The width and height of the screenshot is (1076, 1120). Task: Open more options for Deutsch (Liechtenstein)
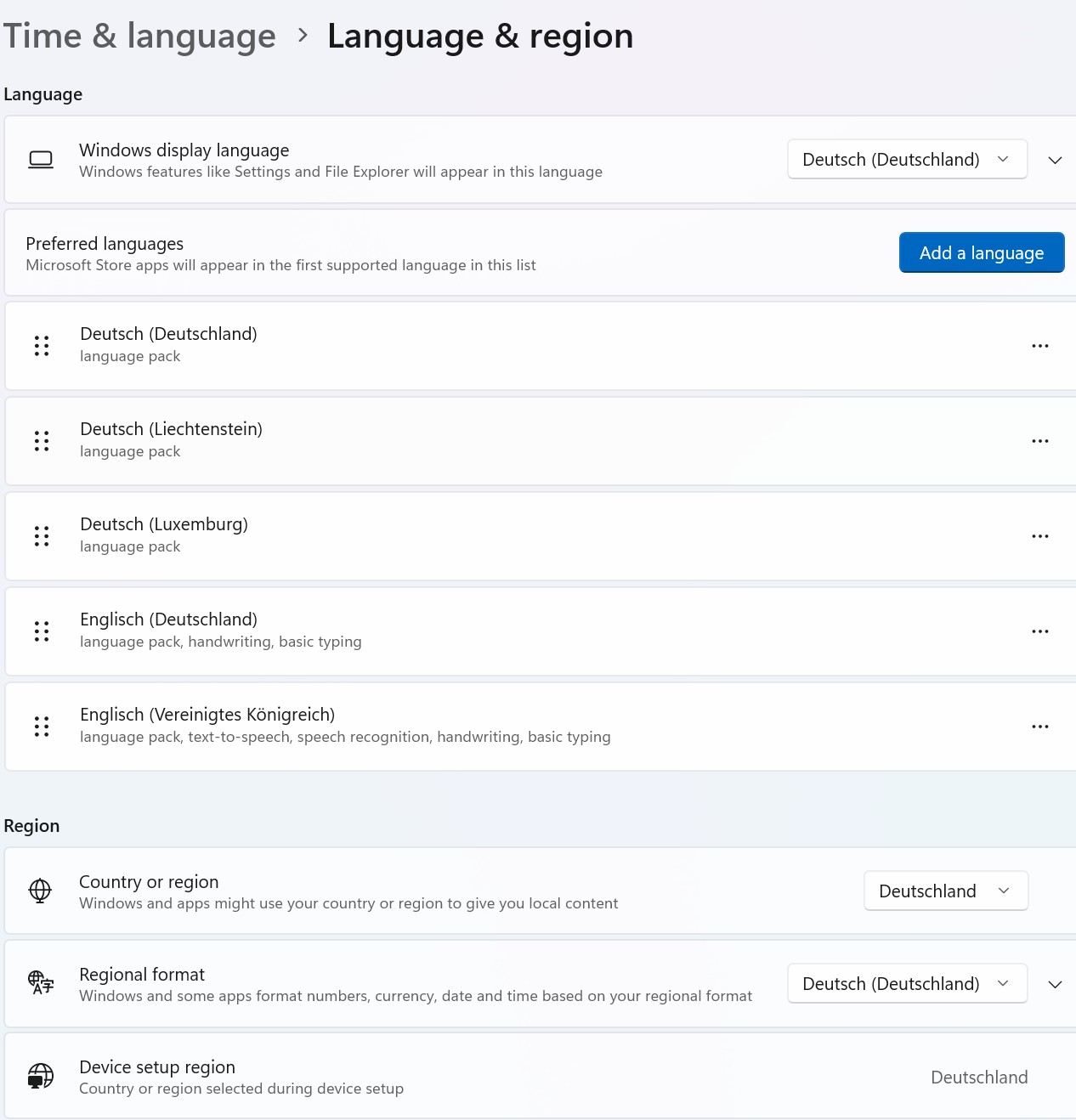click(1039, 441)
